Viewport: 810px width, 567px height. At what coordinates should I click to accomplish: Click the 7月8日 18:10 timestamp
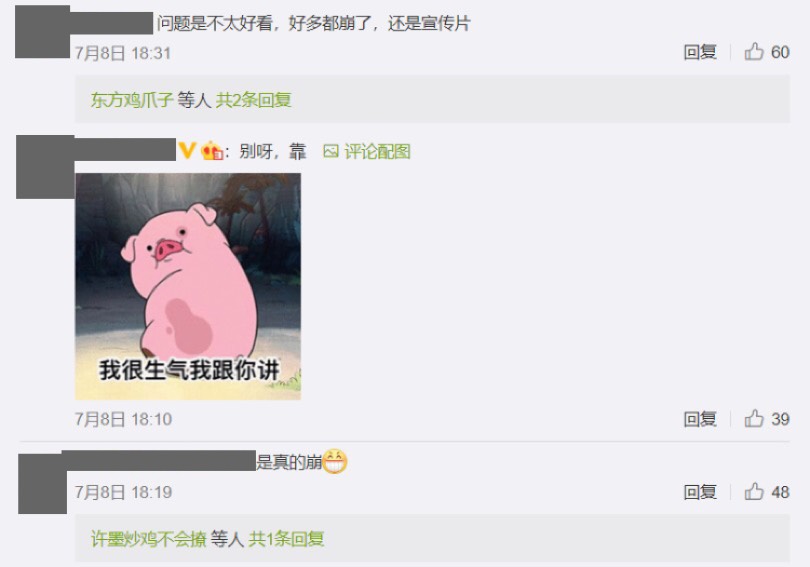(123, 419)
